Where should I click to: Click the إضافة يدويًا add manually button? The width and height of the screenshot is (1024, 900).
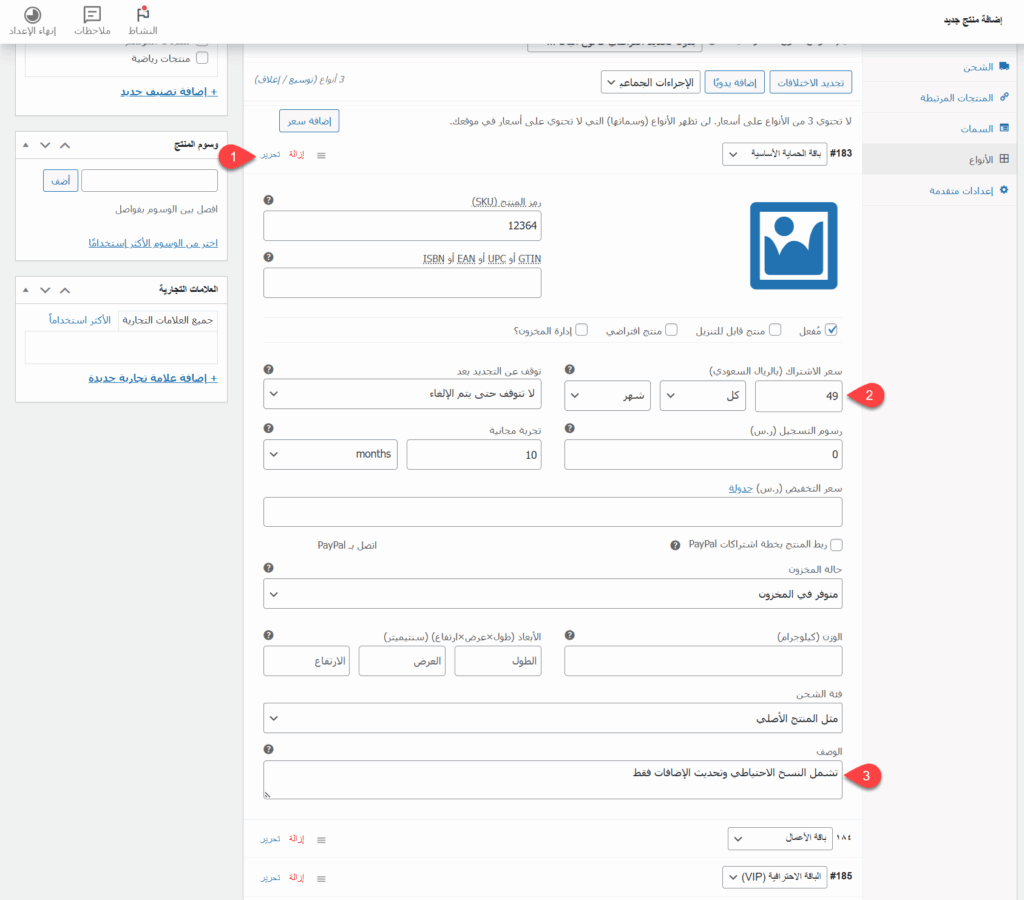[x=735, y=82]
